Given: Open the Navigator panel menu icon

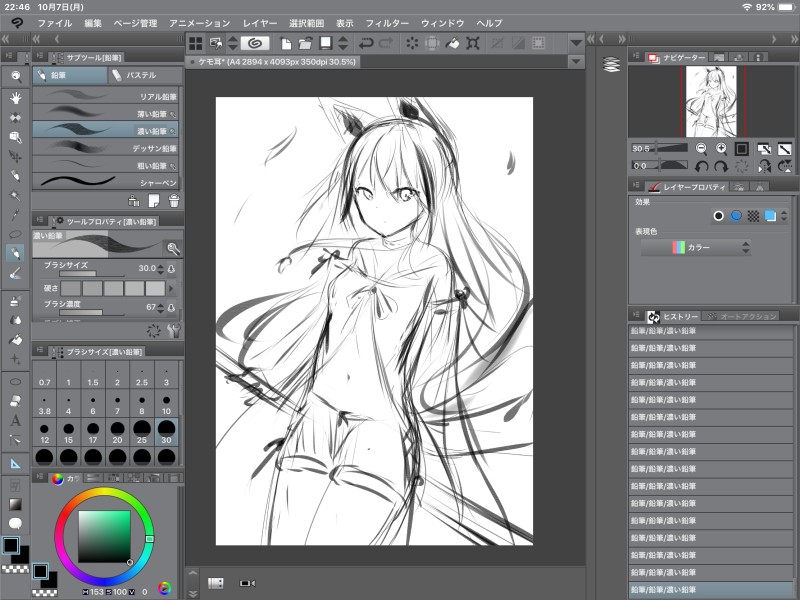Looking at the screenshot, I should pos(635,56).
